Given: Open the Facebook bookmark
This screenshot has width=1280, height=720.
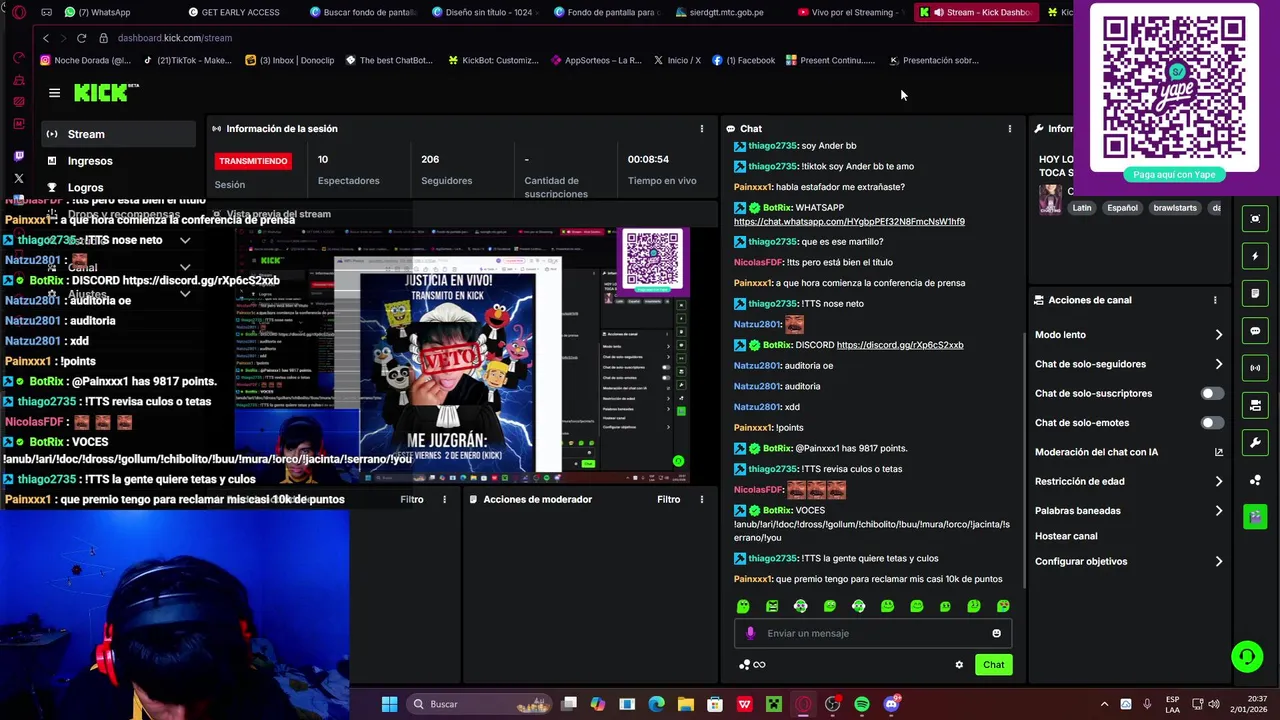Looking at the screenshot, I should click(743, 60).
